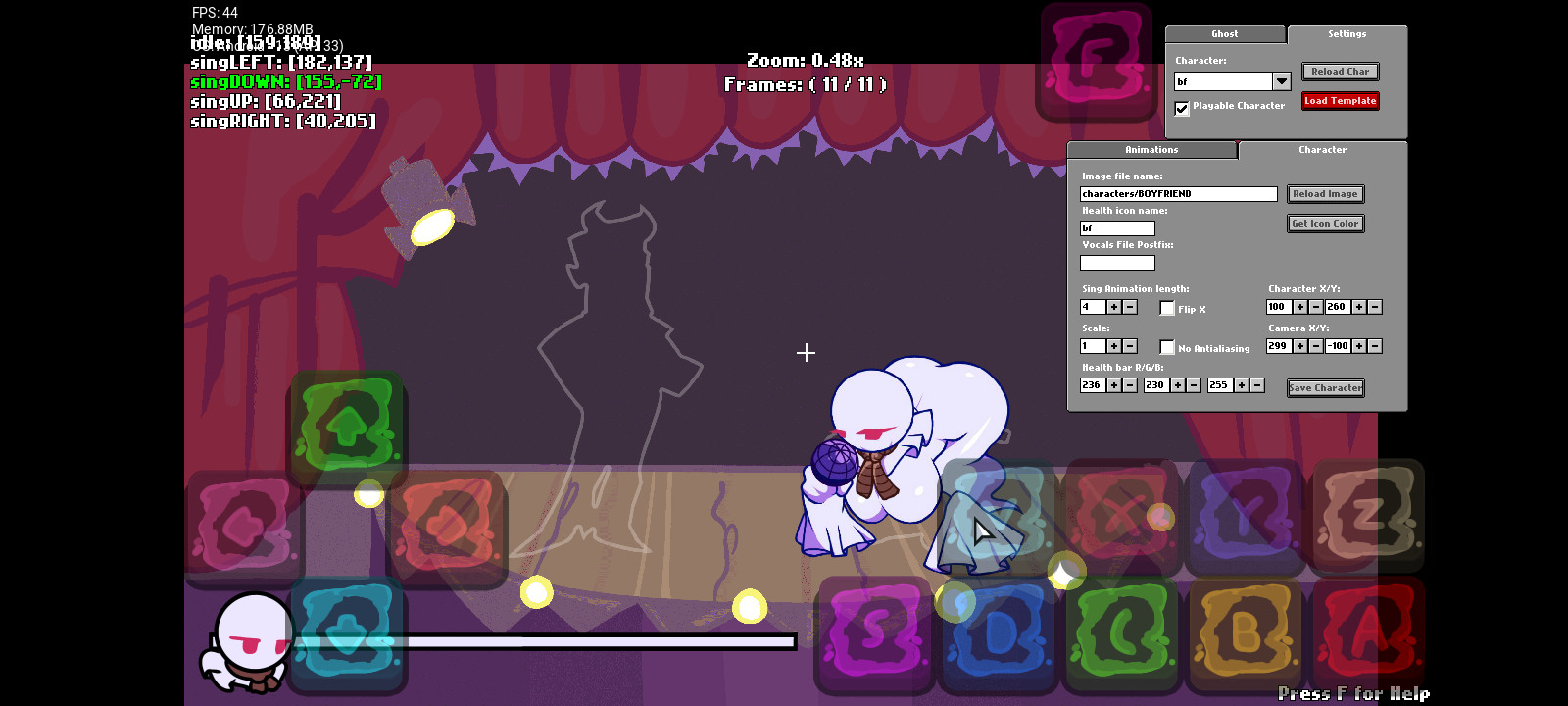
Task: Switch to the Animations tab
Action: [x=1151, y=150]
